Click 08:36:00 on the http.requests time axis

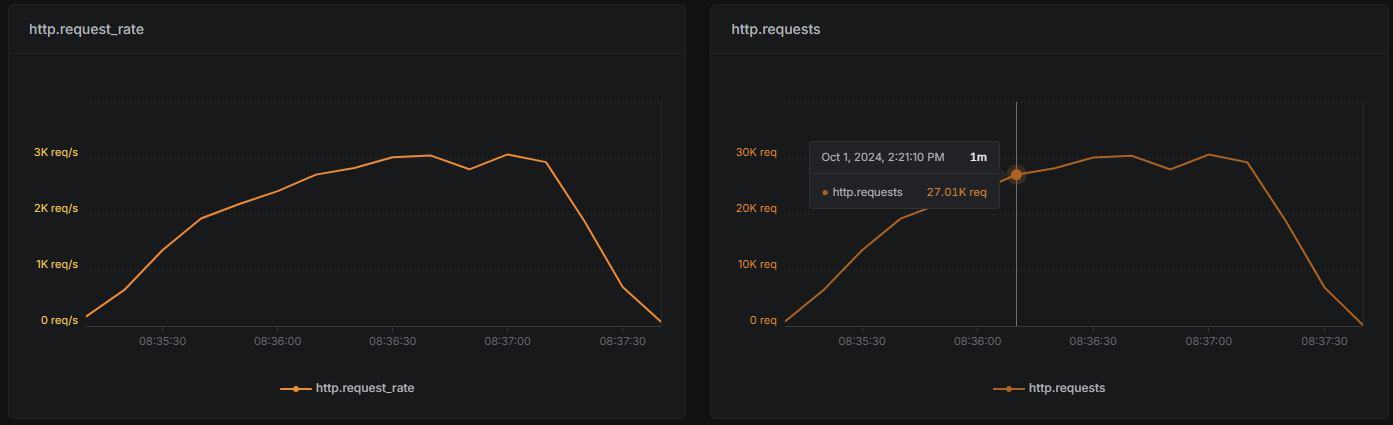(978, 341)
